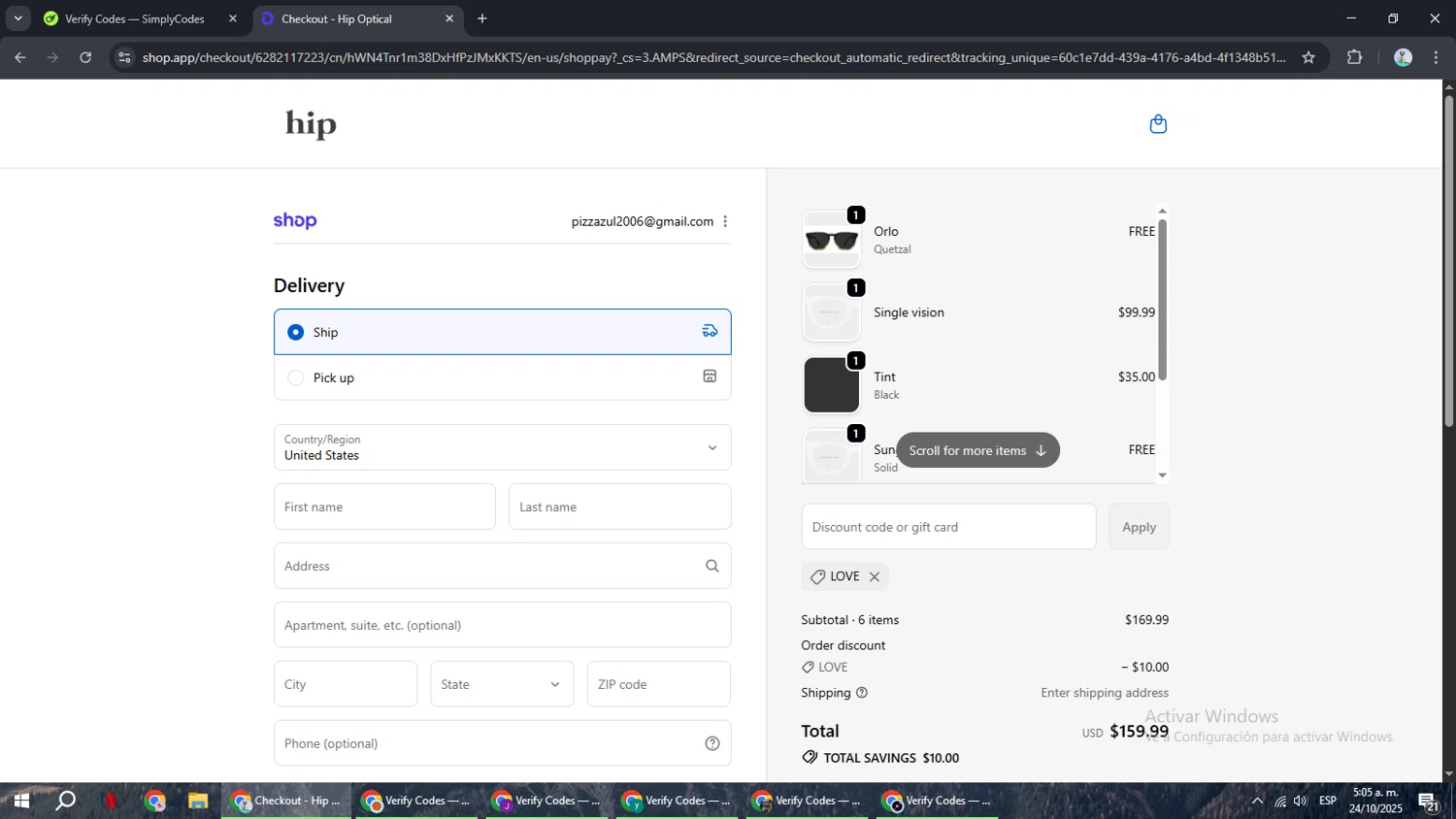Open the Windows Start menu
This screenshot has width=1456, height=819.
pyautogui.click(x=20, y=801)
